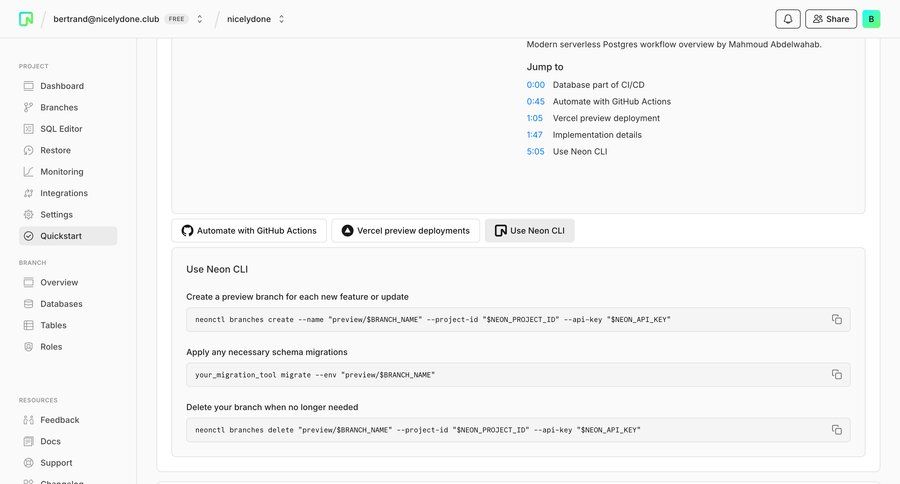The image size is (900, 484).
Task: Open Feedback under Resources
Action: (x=68, y=420)
